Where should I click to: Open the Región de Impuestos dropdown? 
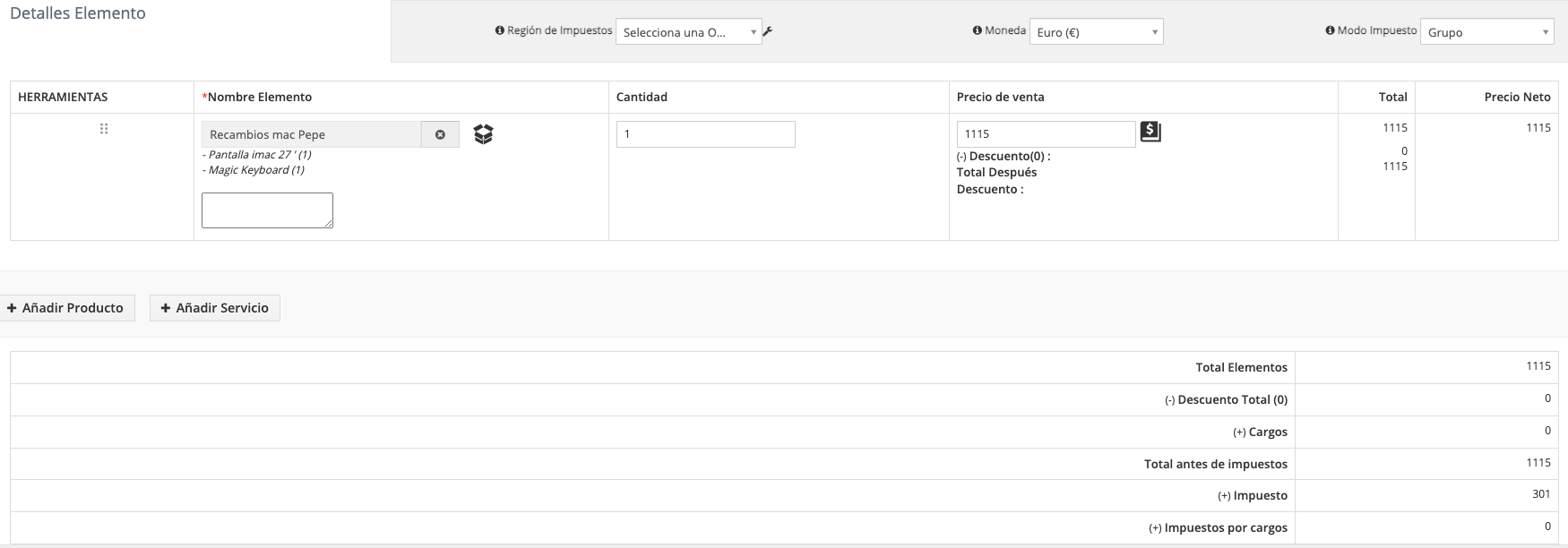[688, 32]
